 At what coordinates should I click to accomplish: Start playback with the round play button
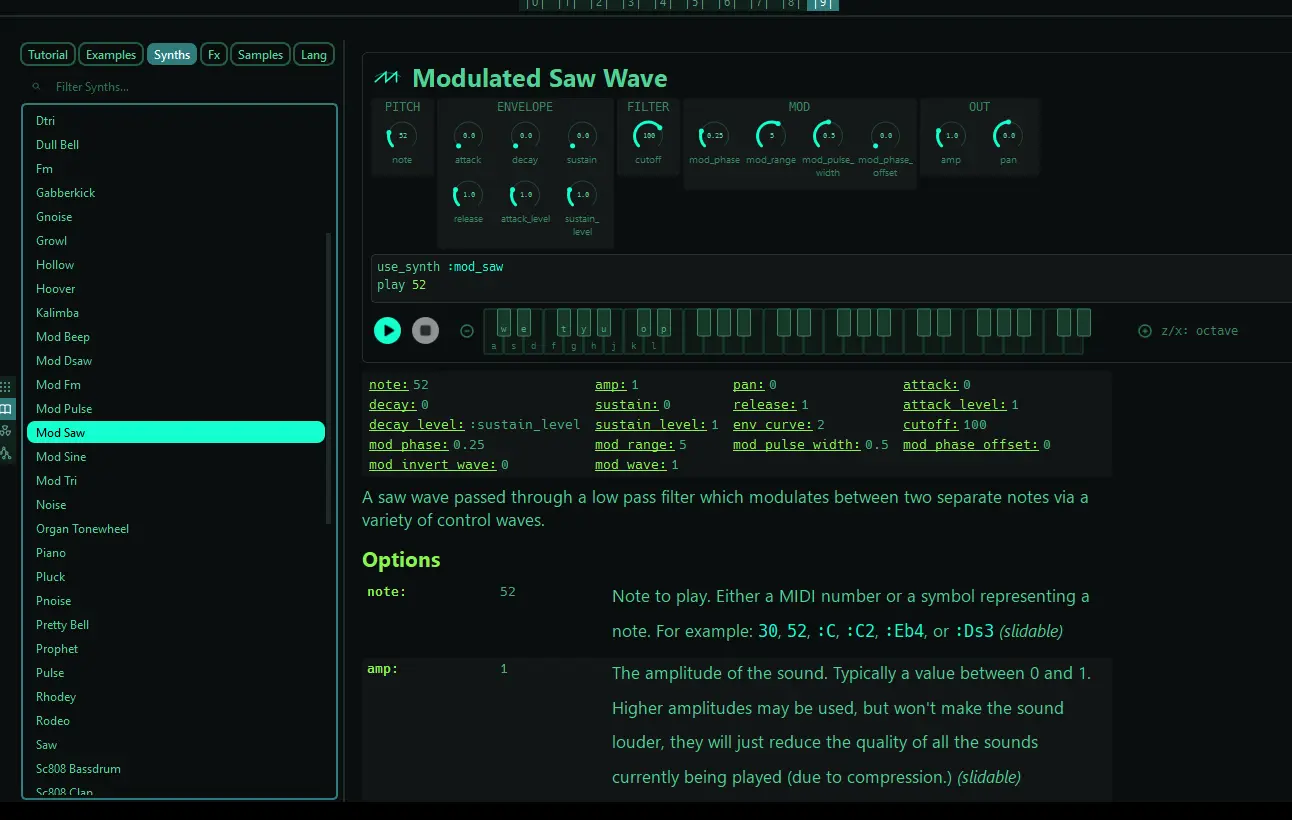tap(387, 330)
